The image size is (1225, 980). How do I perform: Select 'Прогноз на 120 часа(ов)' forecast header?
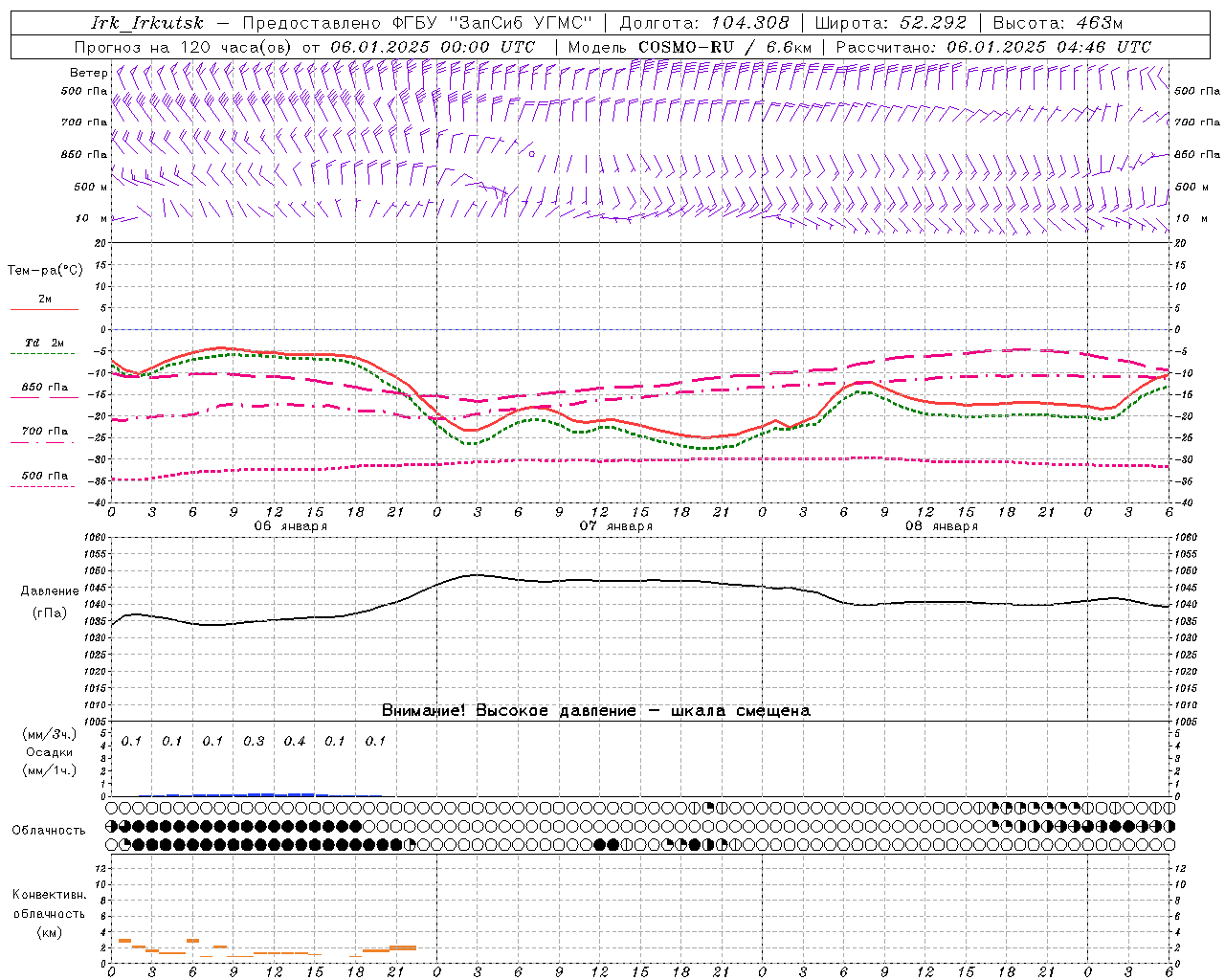pos(185,47)
